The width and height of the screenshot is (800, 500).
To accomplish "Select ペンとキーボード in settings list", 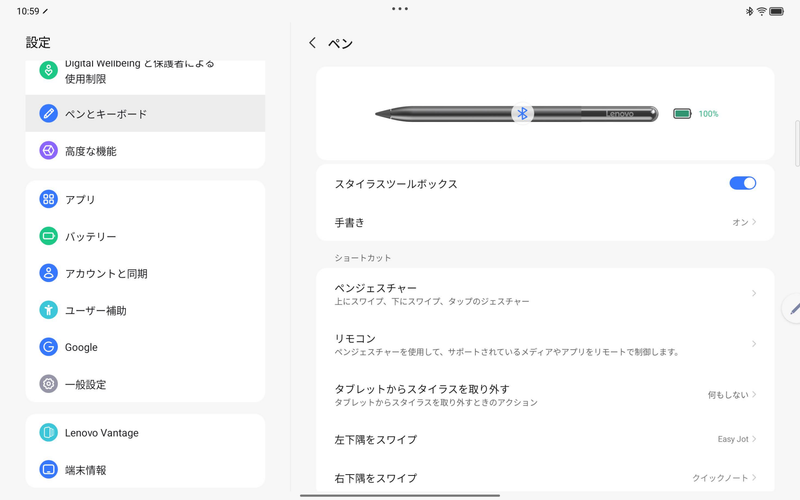I will click(x=145, y=113).
